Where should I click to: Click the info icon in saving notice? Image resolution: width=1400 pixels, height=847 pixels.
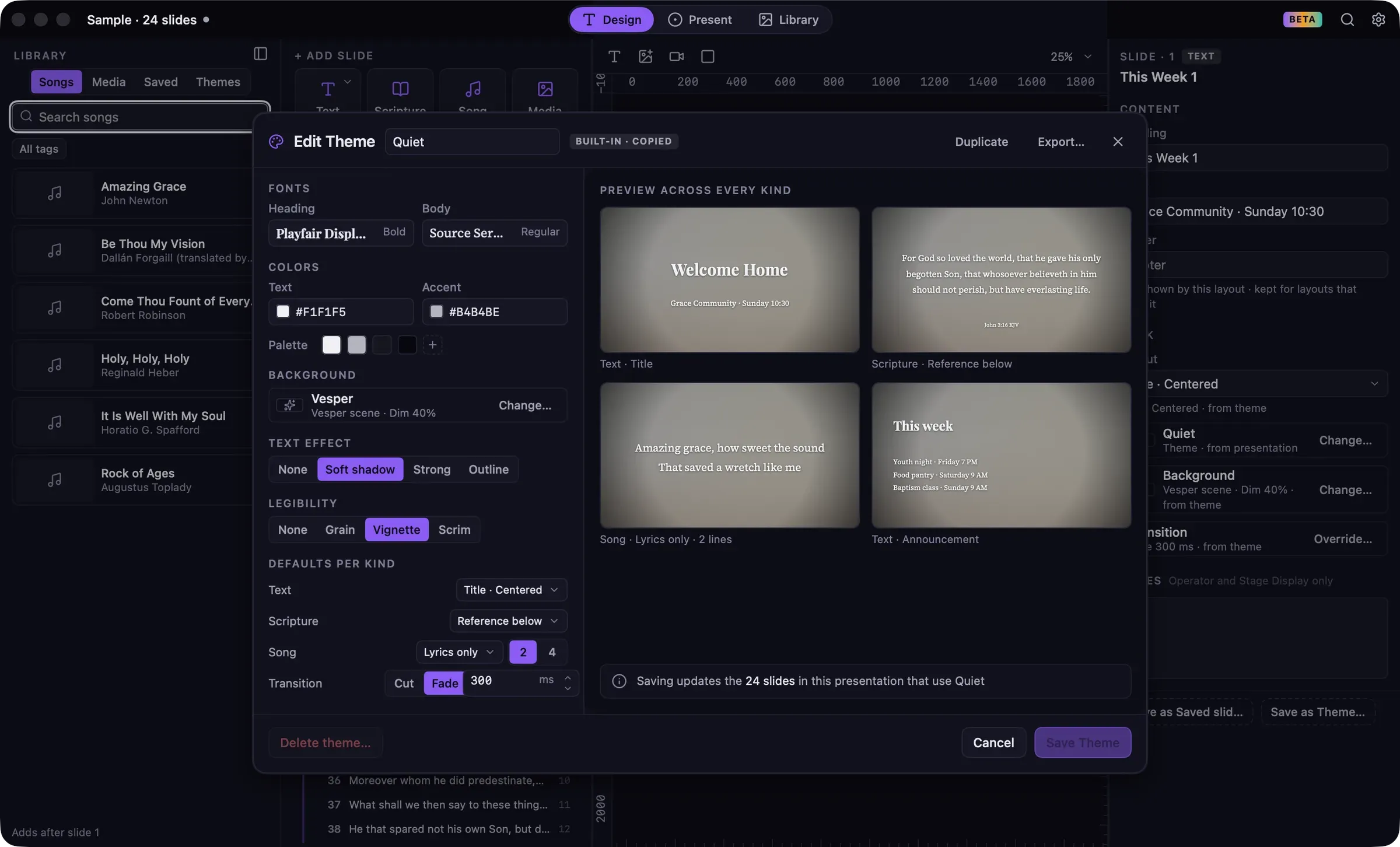click(619, 681)
